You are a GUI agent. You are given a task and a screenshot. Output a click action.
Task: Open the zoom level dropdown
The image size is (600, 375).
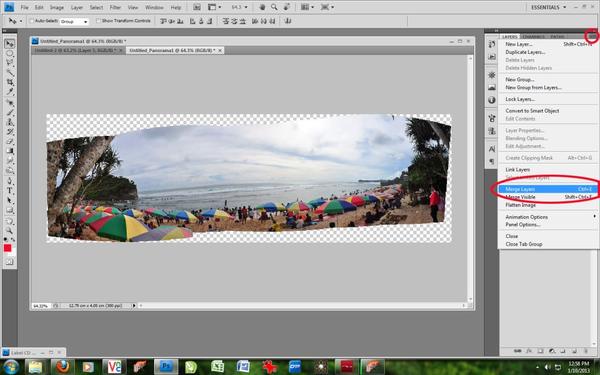240,7
